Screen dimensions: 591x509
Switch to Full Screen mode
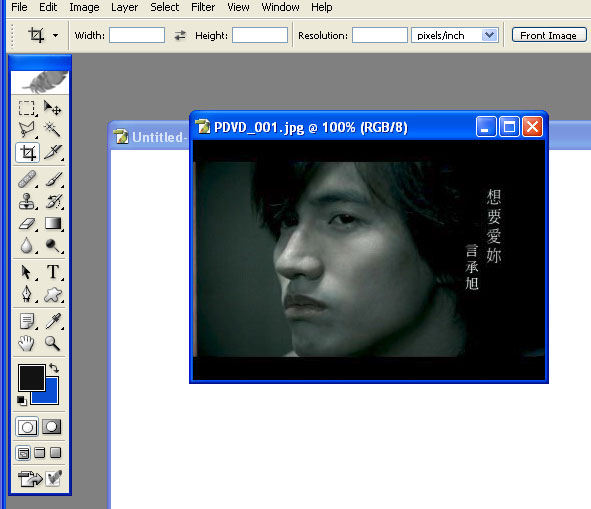[x=55, y=452]
